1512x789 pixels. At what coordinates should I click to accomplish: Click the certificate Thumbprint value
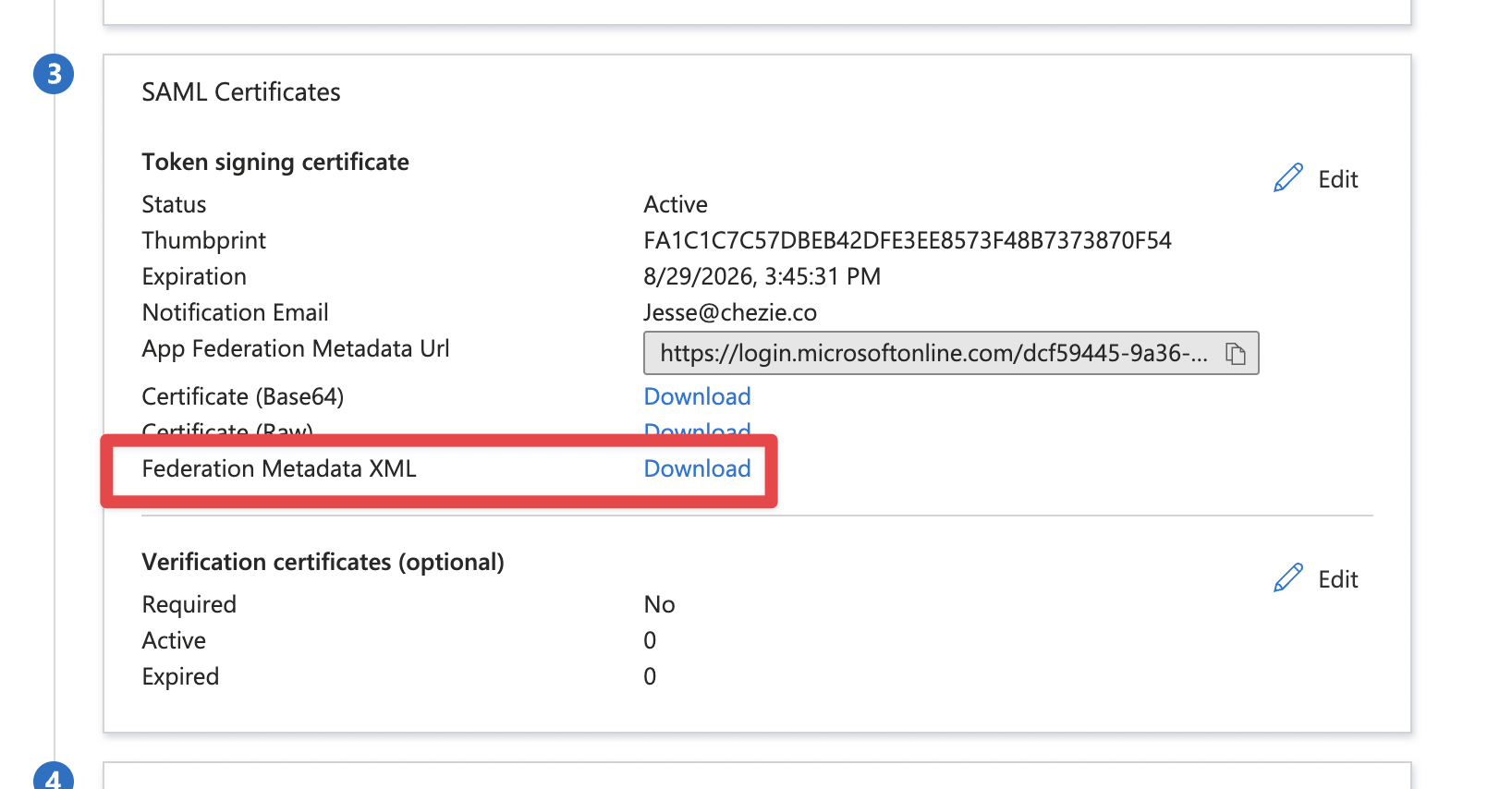pyautogui.click(x=907, y=241)
